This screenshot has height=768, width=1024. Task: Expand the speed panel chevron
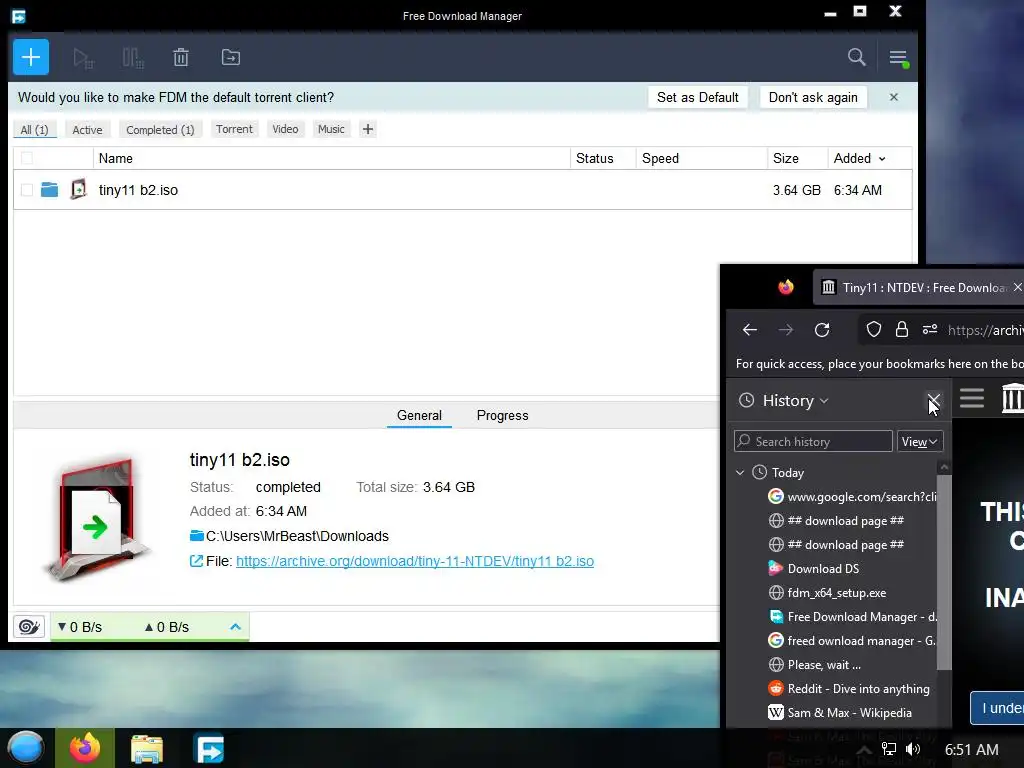tap(235, 627)
